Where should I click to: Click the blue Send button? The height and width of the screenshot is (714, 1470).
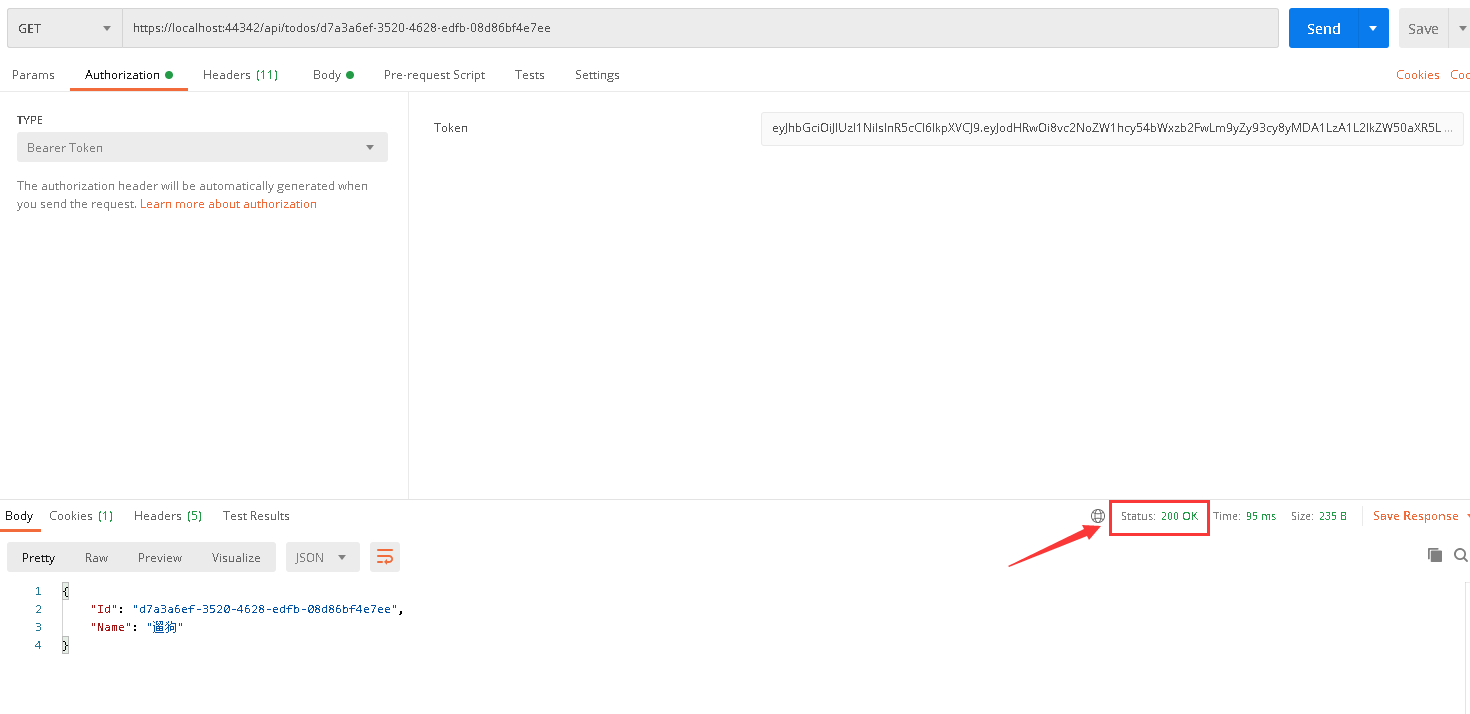1323,28
